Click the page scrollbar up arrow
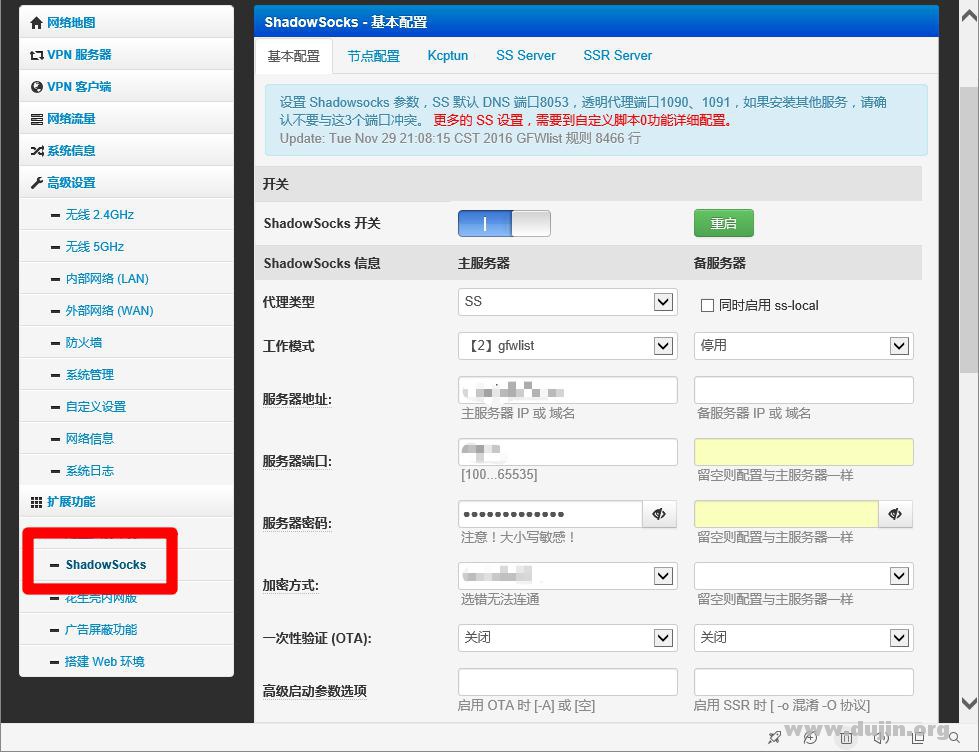This screenshot has height=752, width=979. click(x=969, y=17)
